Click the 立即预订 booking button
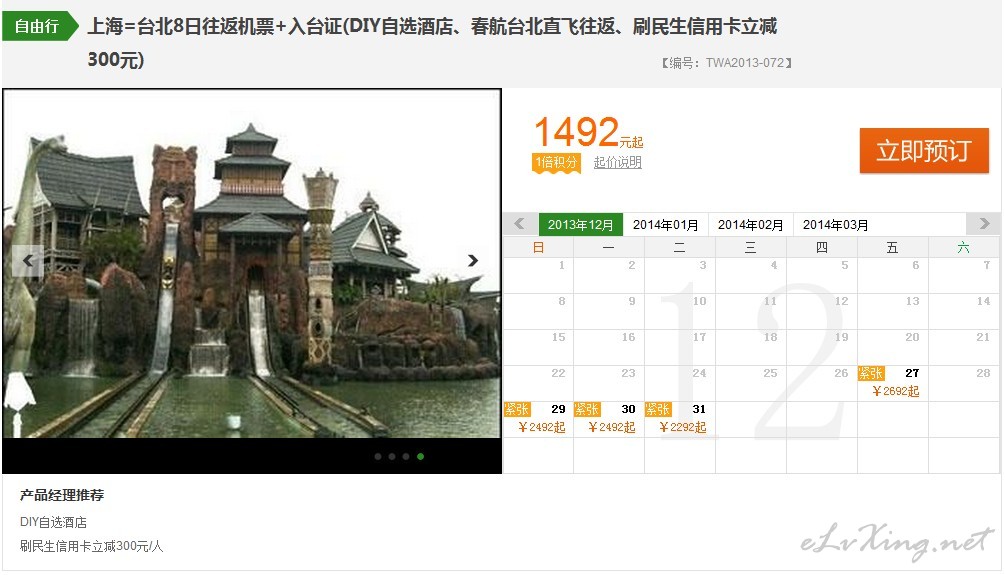The height and width of the screenshot is (575, 1005). (x=924, y=151)
